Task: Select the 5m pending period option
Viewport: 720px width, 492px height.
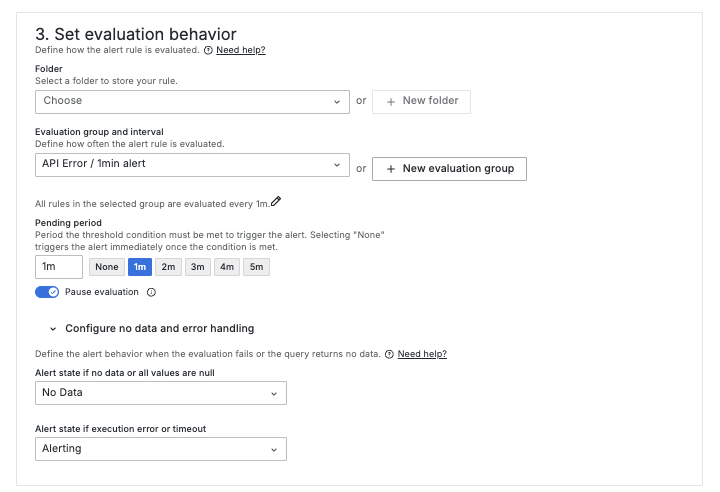Action: tap(256, 267)
